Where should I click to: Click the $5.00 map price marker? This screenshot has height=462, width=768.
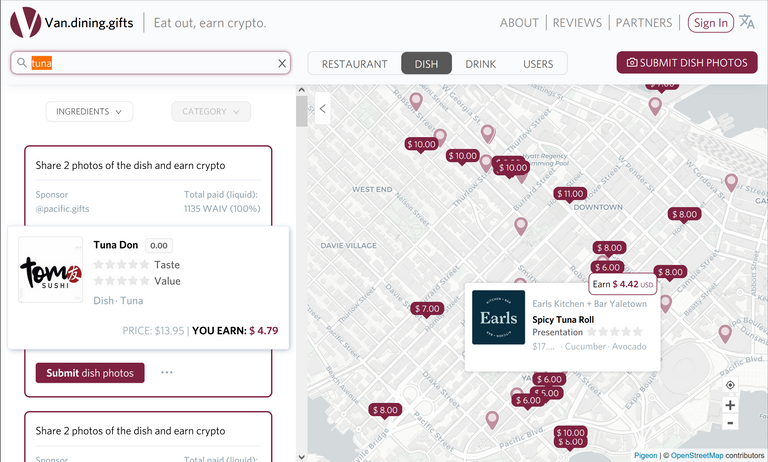click(549, 393)
